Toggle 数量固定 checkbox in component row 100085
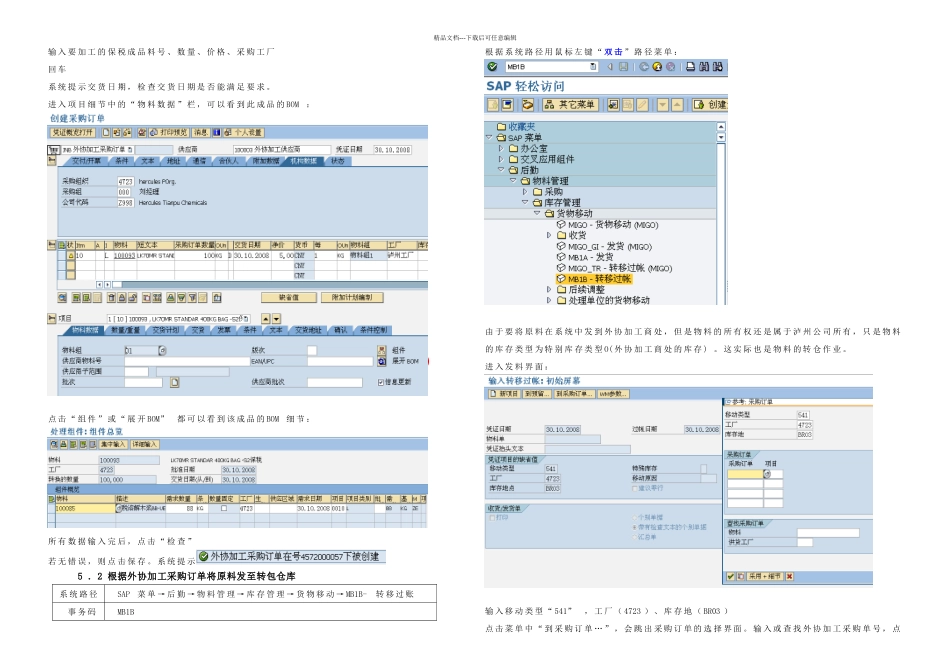This screenshot has width=950, height=672. pyautogui.click(x=224, y=508)
